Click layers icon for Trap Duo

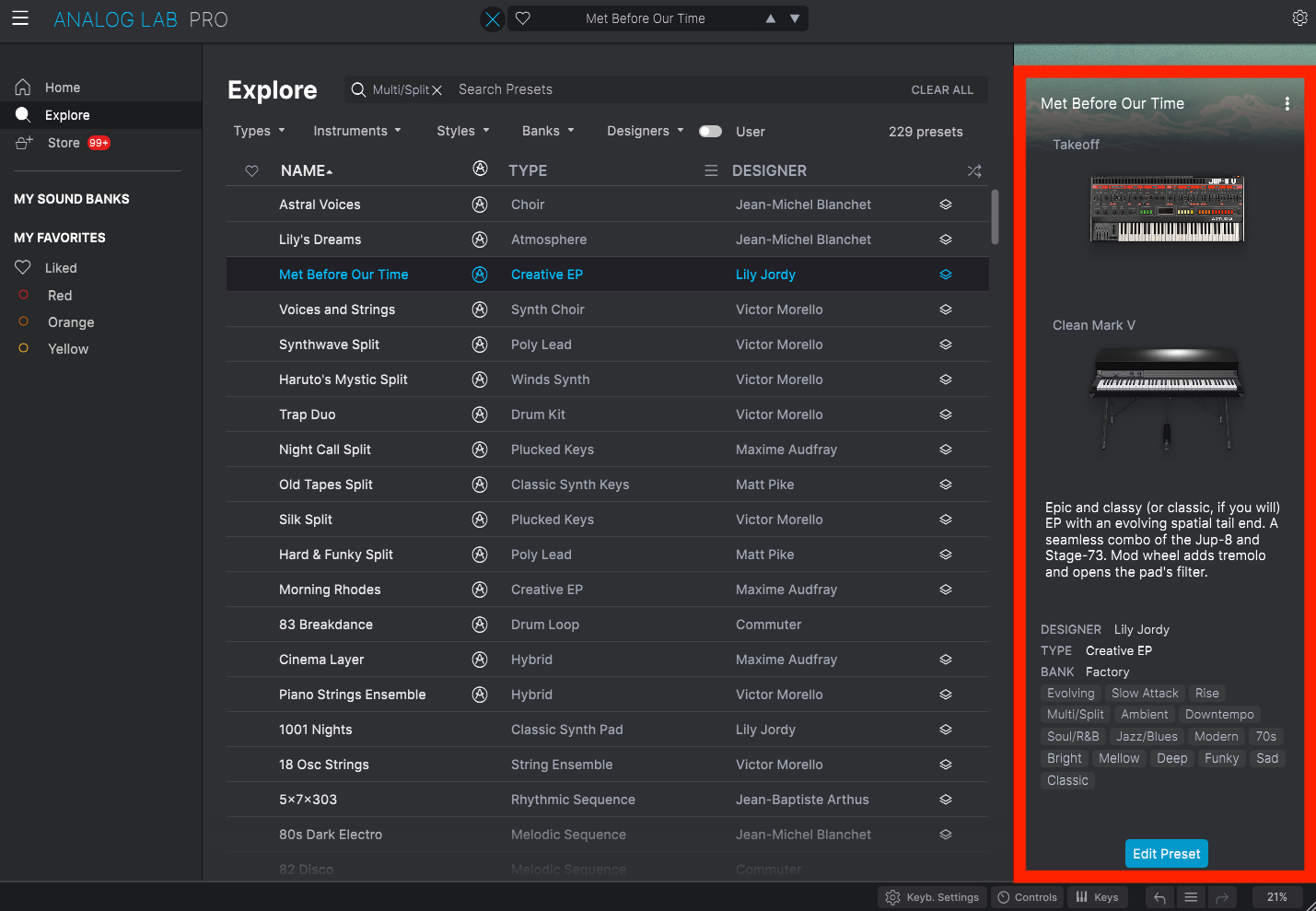click(946, 415)
